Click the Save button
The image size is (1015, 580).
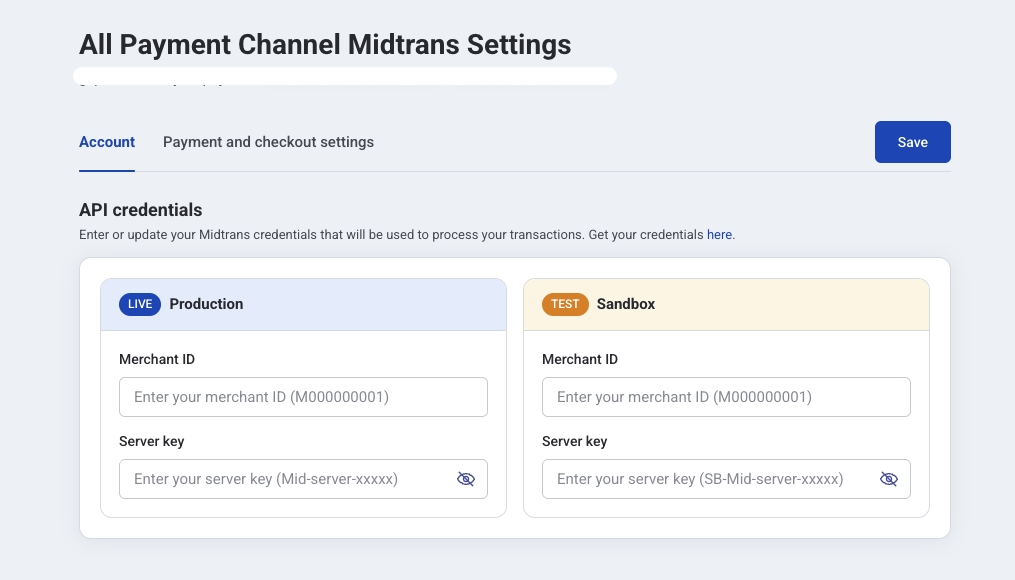(913, 142)
